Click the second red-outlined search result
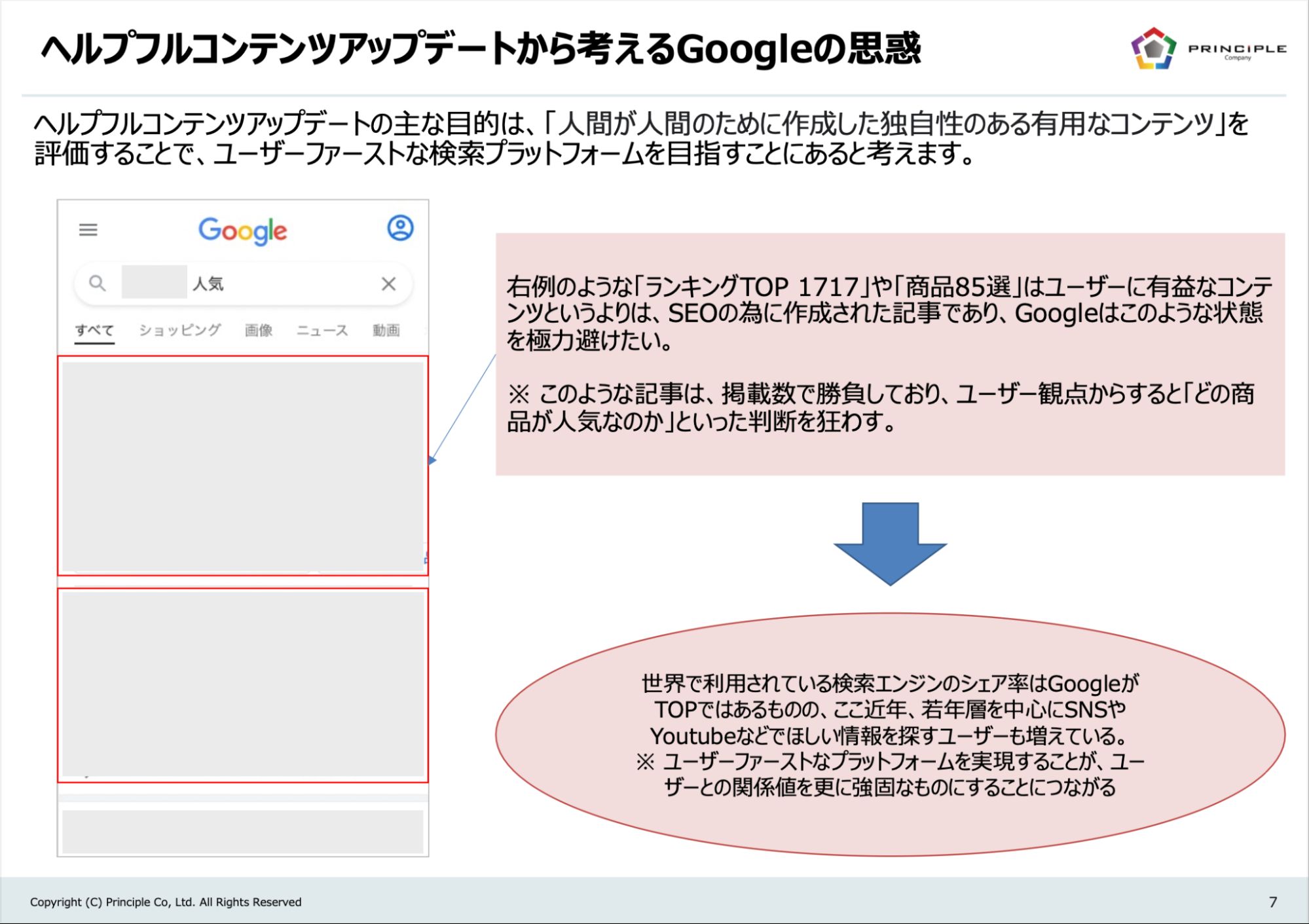Viewport: 1309px width, 924px height. tap(243, 685)
